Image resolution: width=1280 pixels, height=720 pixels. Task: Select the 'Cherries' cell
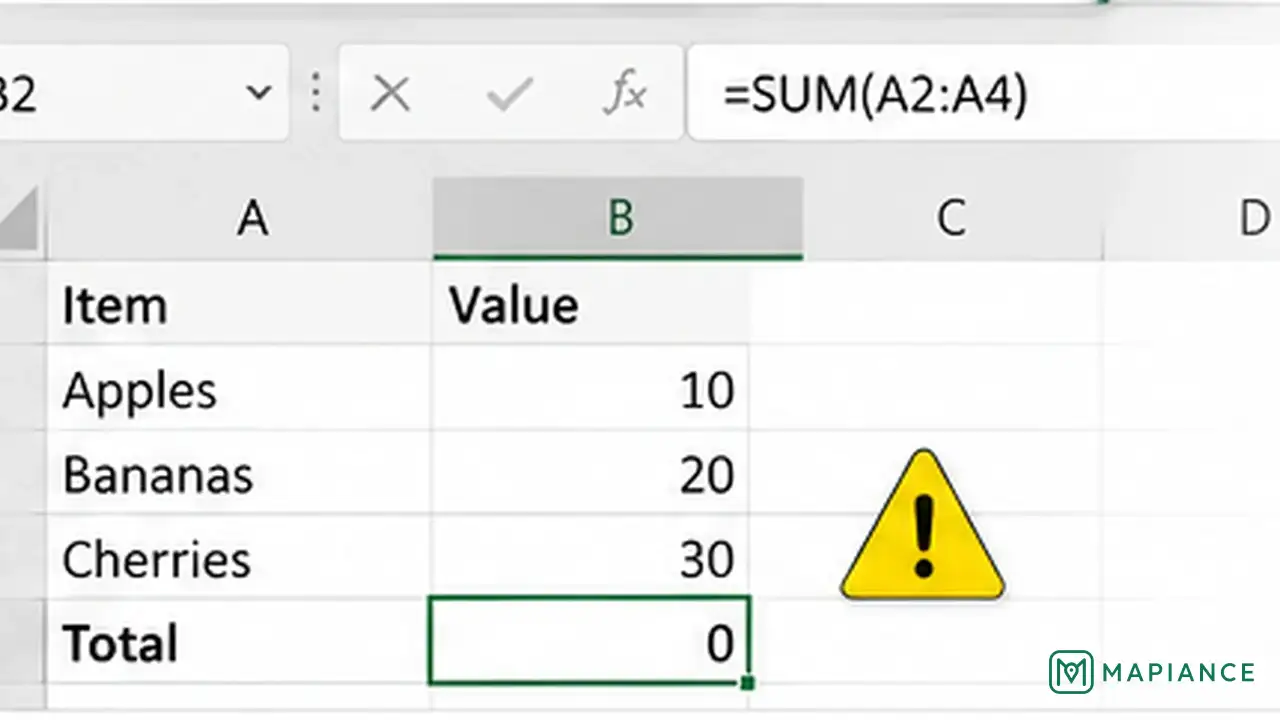(x=240, y=558)
